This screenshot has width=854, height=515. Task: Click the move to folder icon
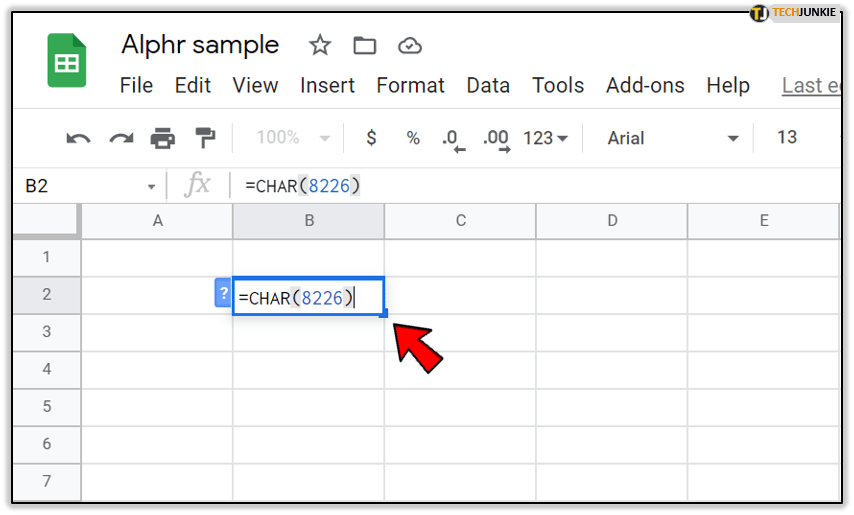click(x=364, y=45)
